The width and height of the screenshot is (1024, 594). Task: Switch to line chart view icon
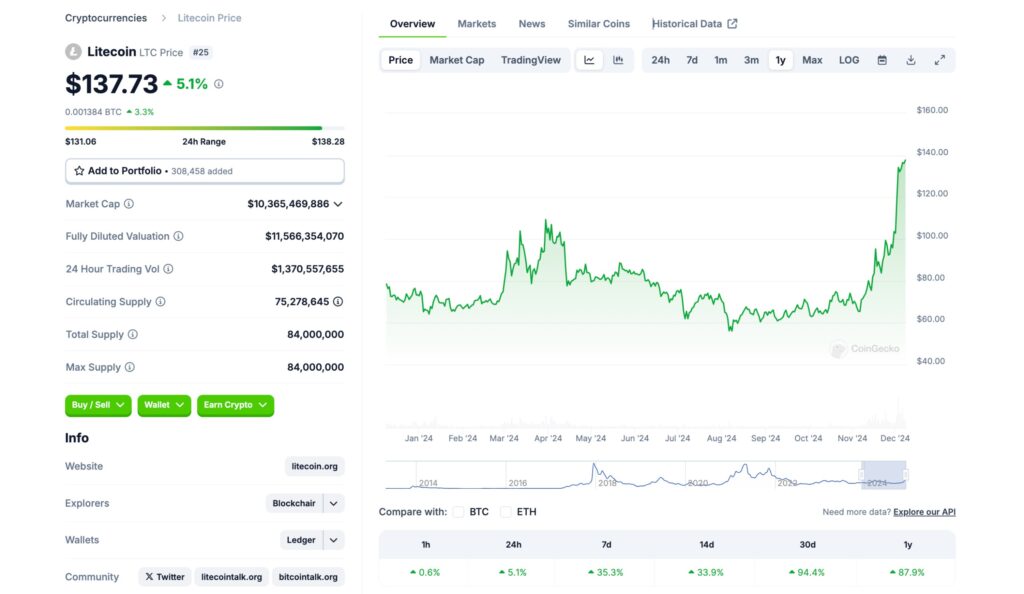click(x=589, y=60)
